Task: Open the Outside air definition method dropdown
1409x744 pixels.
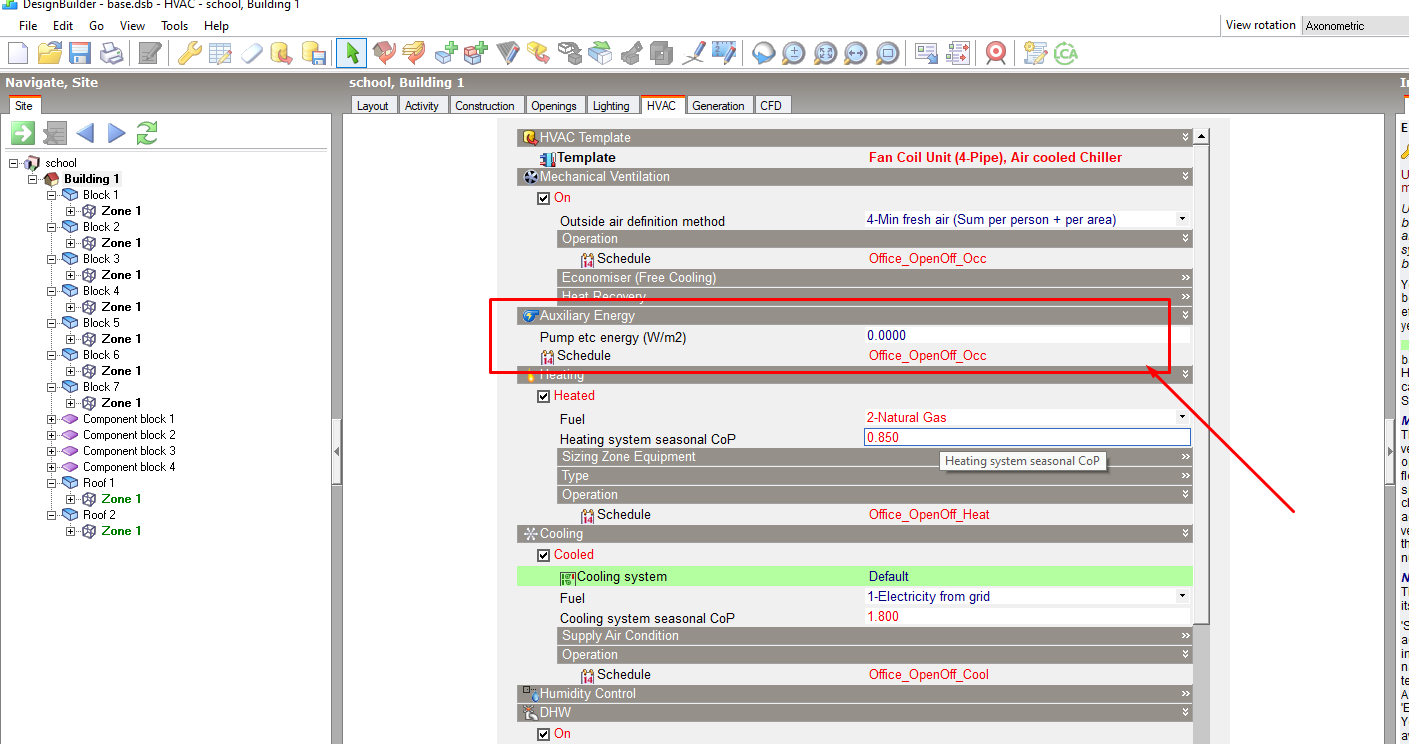Action: [1182, 219]
